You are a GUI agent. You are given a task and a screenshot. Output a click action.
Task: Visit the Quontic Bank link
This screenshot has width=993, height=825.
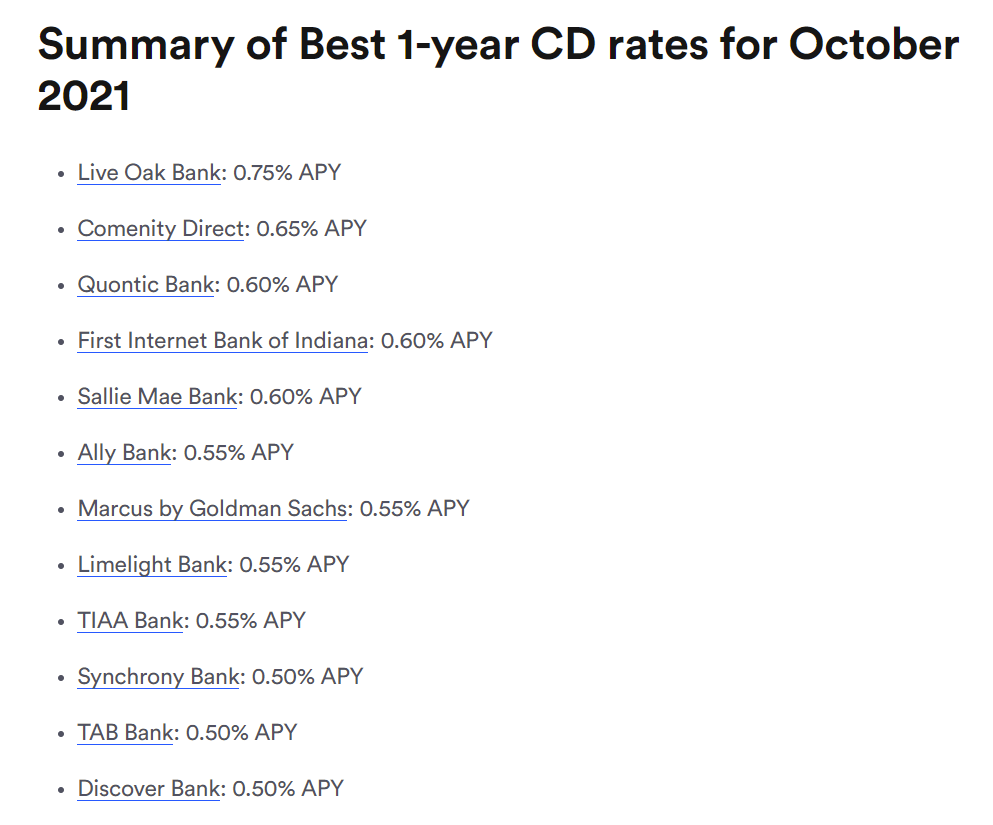[146, 285]
